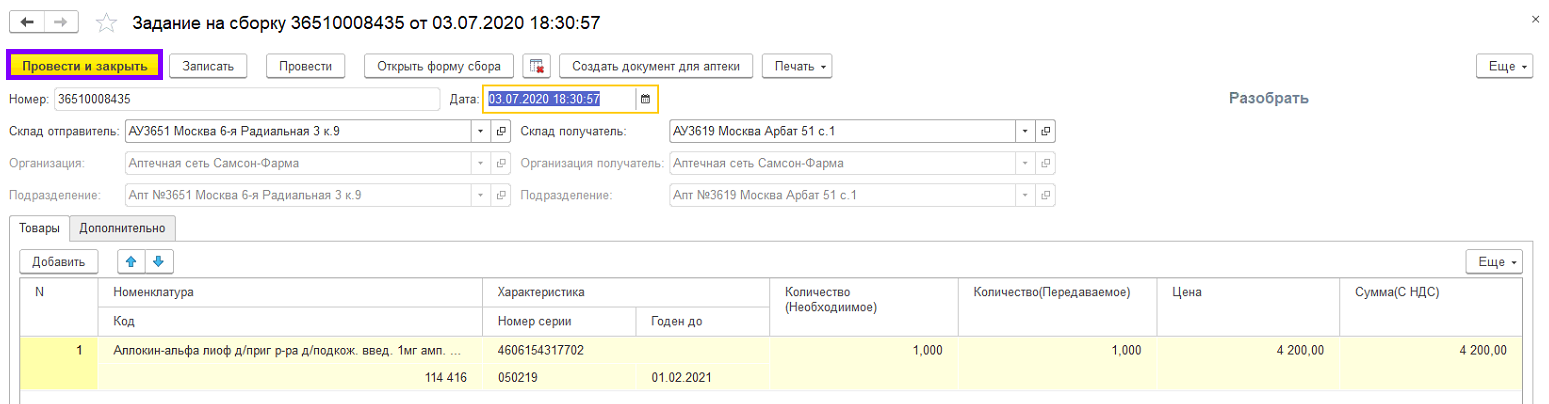This screenshot has width=1549, height=404.
Task: Click the Номер input field
Action: click(x=246, y=99)
